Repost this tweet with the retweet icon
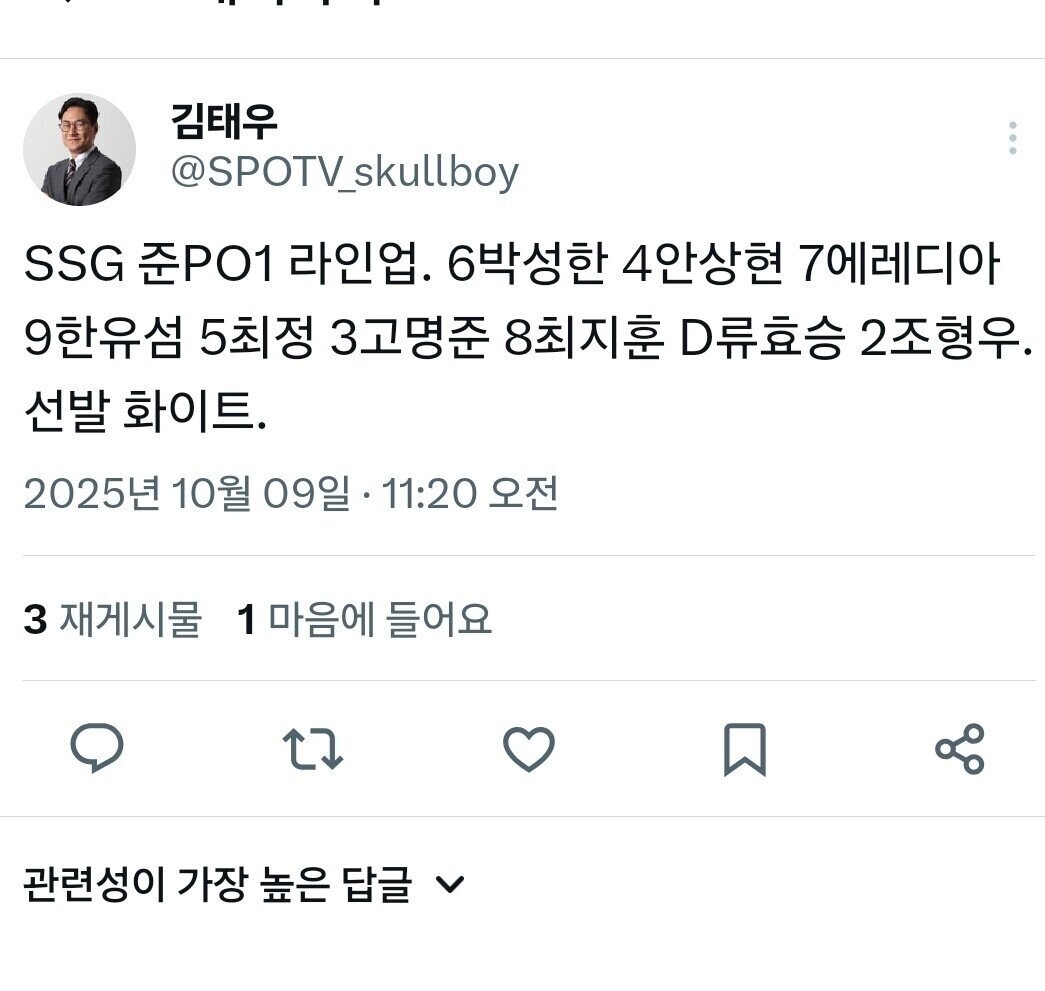The image size is (1045, 991). [313, 749]
